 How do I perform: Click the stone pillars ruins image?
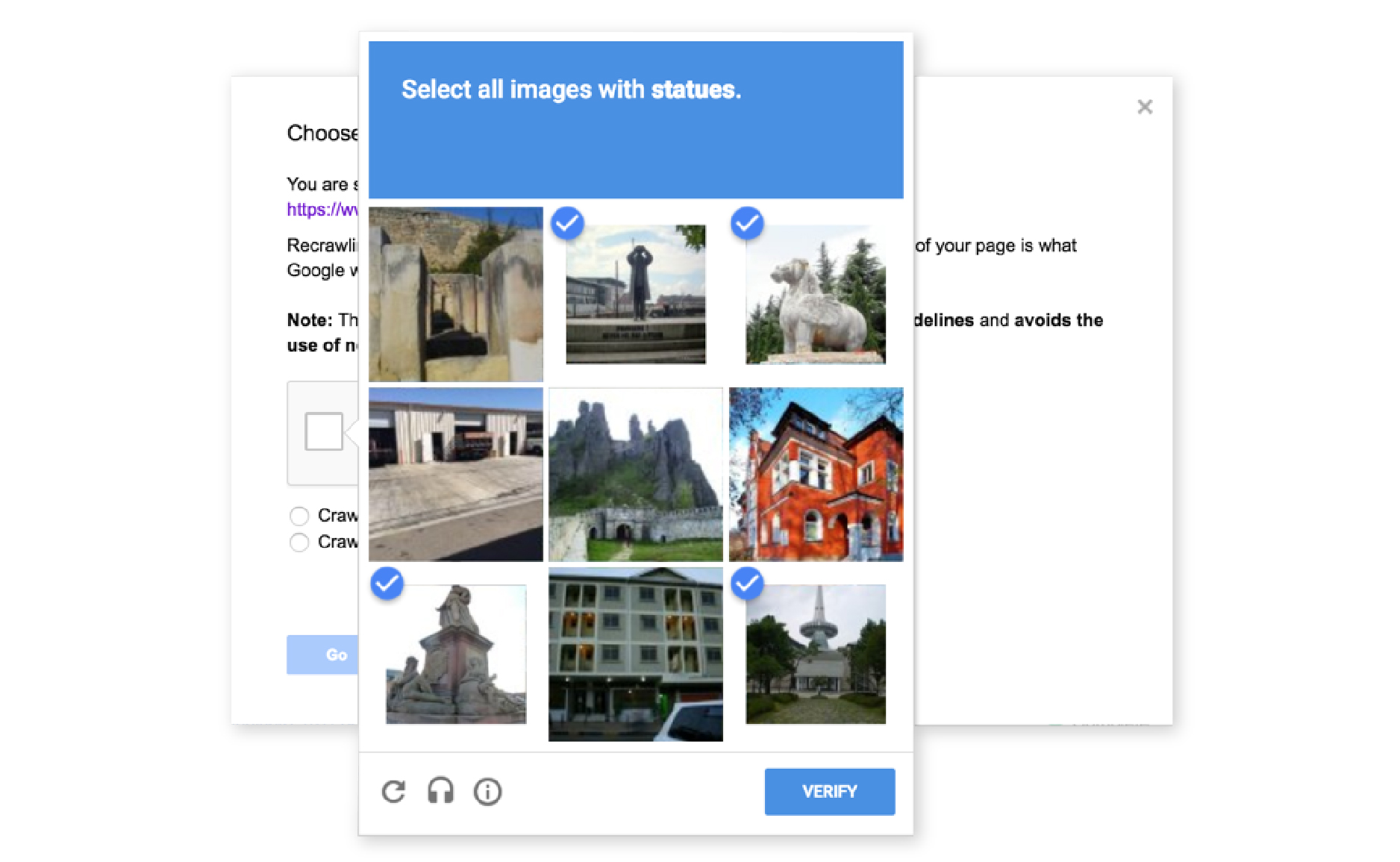tap(455, 295)
